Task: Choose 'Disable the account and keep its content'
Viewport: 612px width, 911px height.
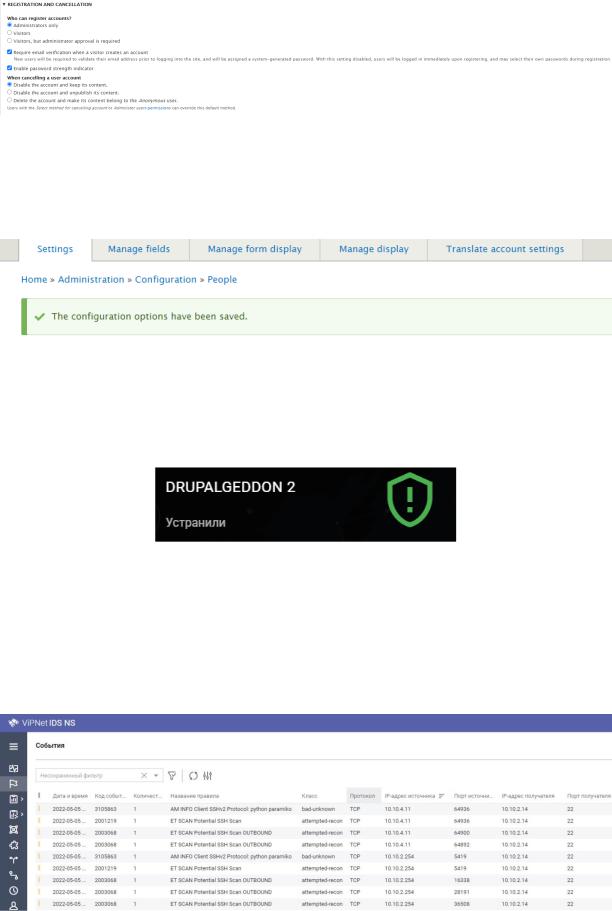Action: (x=9, y=85)
